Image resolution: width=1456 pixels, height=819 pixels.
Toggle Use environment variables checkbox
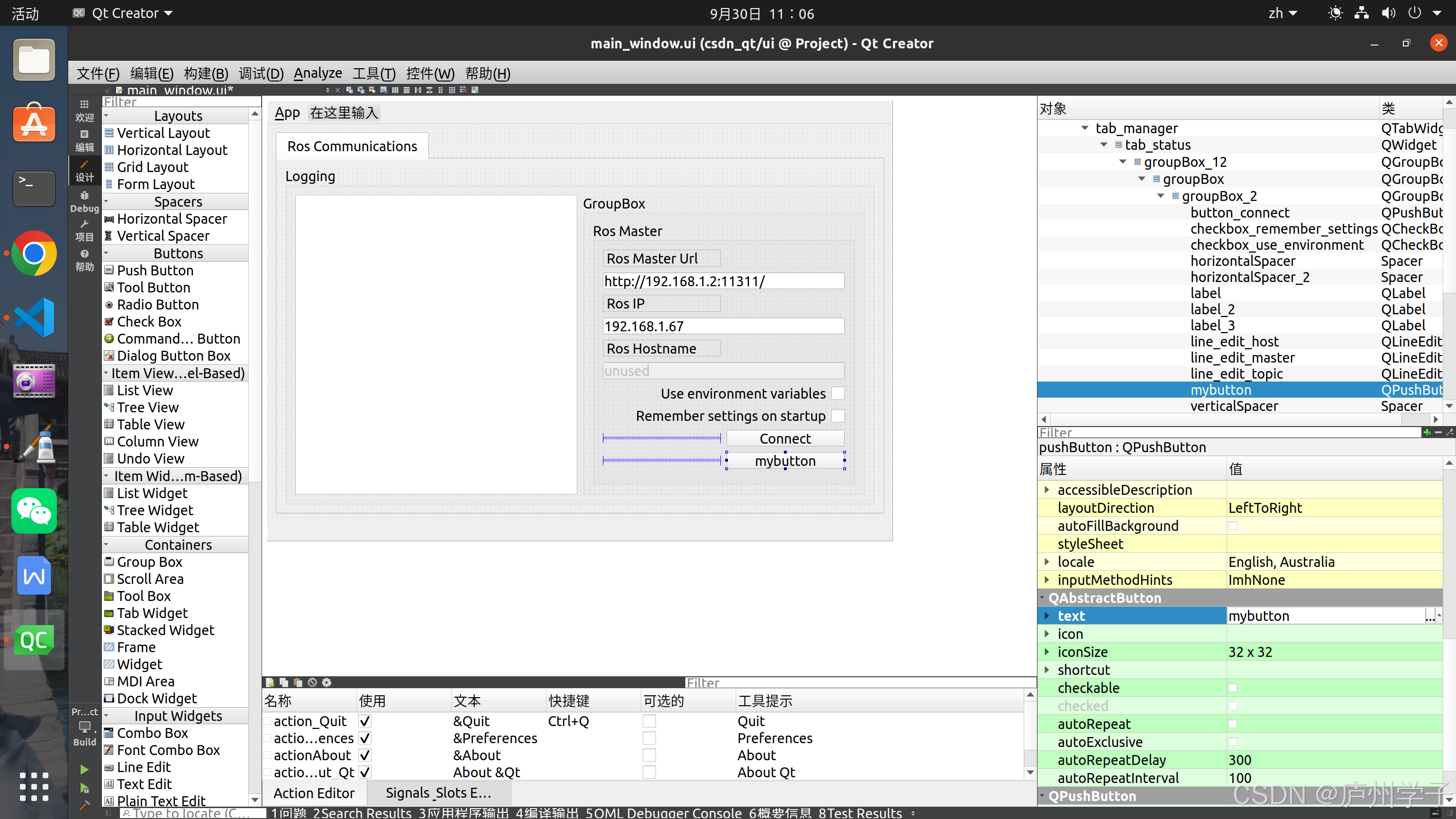click(x=837, y=393)
